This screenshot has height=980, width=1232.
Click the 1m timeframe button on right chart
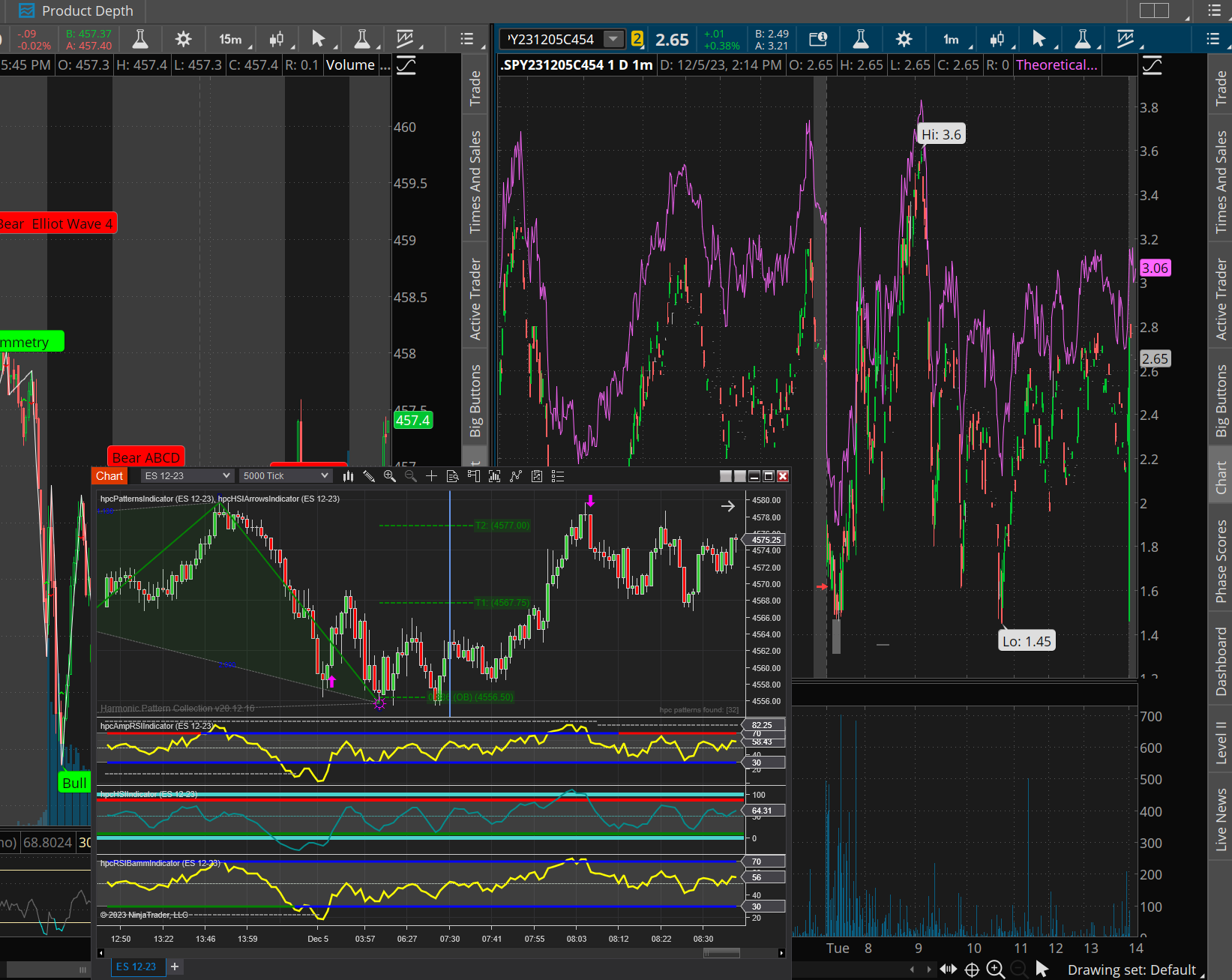coord(951,39)
